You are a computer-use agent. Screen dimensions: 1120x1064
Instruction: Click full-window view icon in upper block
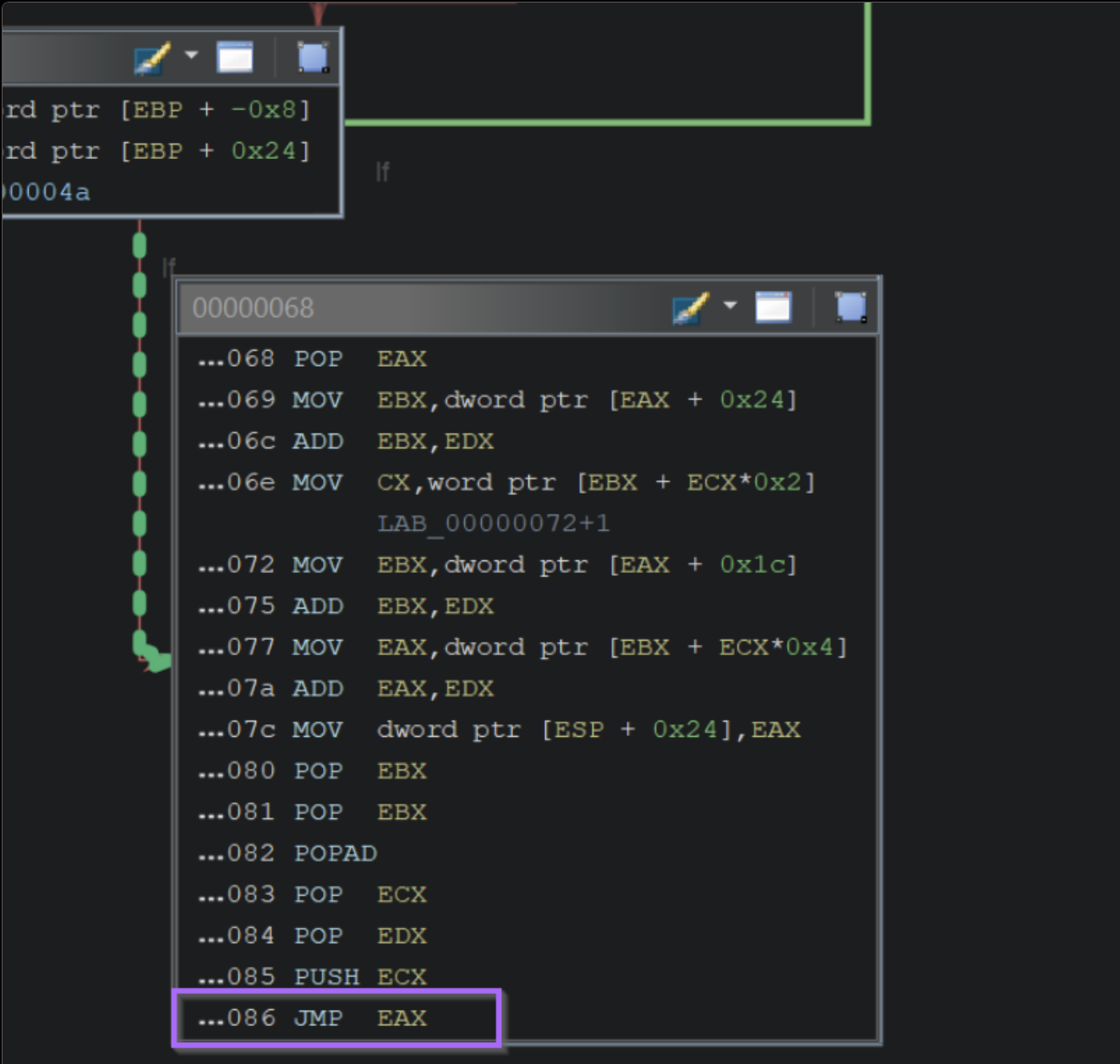click(234, 57)
